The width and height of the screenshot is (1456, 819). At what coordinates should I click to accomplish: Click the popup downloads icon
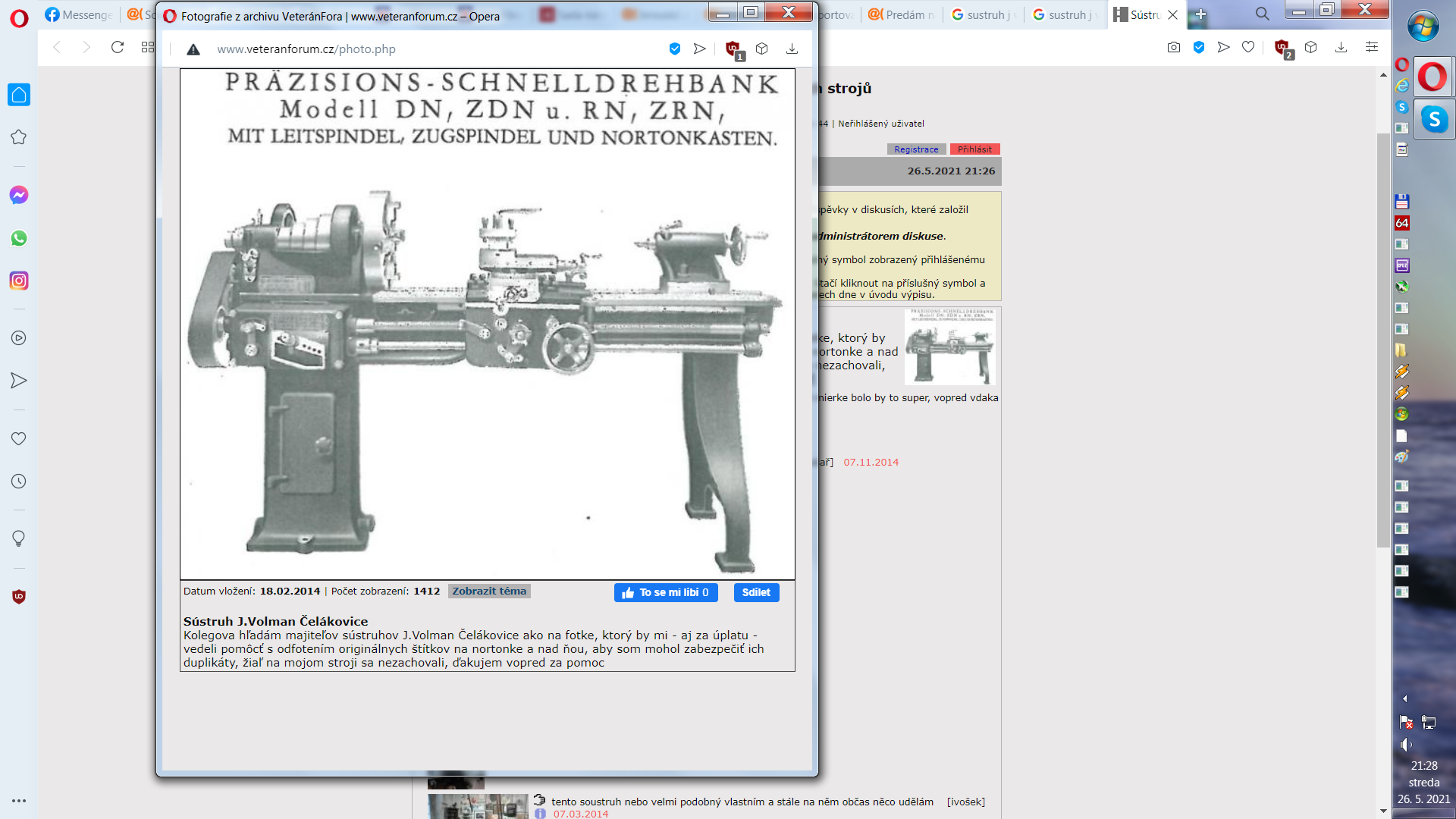click(792, 49)
